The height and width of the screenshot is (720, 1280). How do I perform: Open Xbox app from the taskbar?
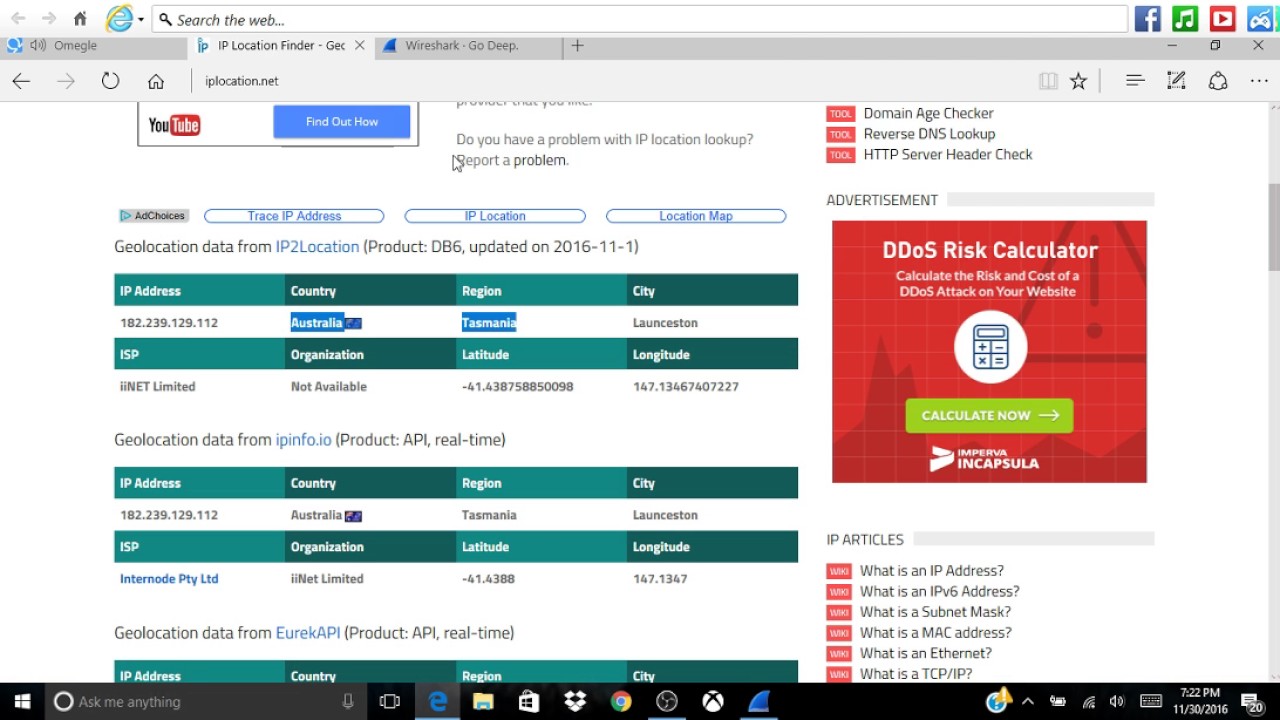(713, 702)
